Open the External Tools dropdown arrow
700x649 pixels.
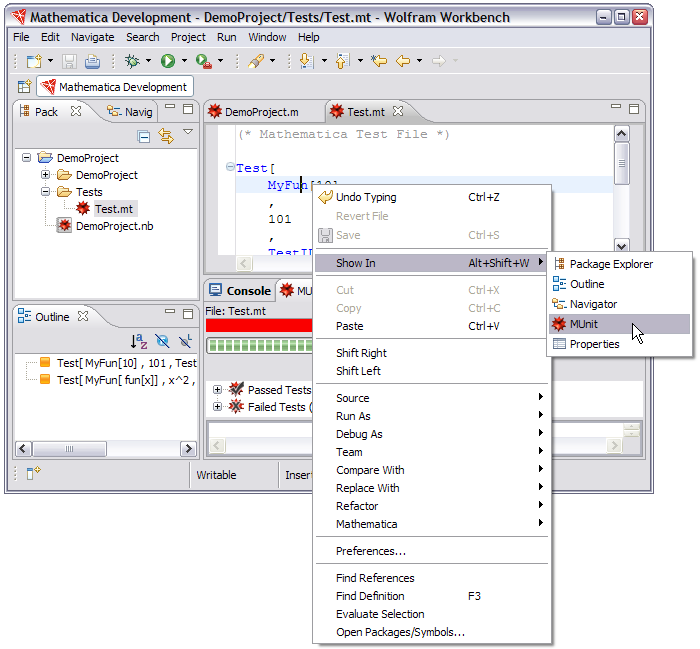pos(220,60)
